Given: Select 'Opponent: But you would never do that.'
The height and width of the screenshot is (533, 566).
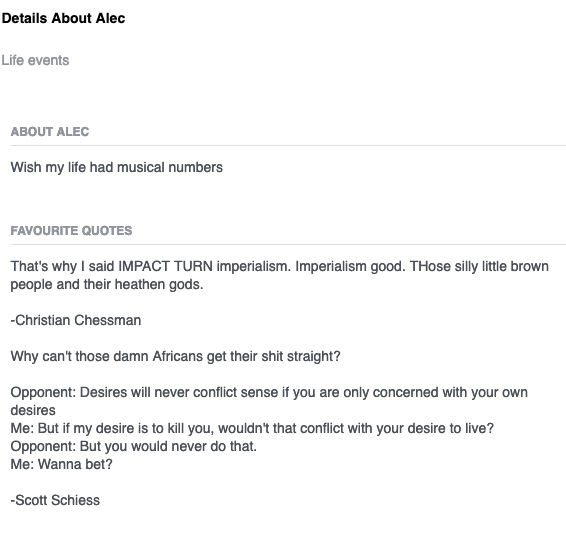Looking at the screenshot, I should point(134,446).
